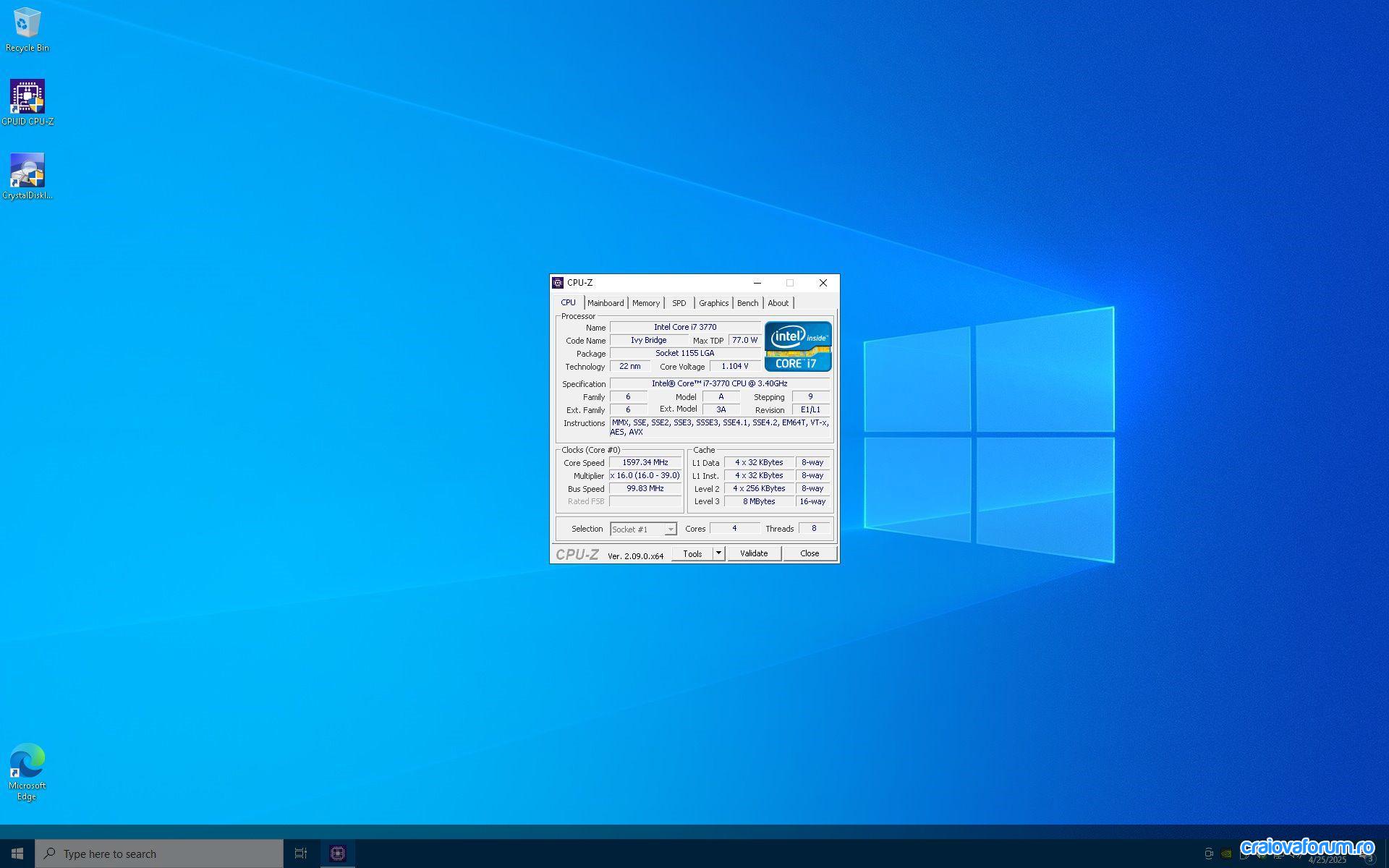Click the processor Name field Intel Core i7 3770

pyautogui.click(x=685, y=327)
